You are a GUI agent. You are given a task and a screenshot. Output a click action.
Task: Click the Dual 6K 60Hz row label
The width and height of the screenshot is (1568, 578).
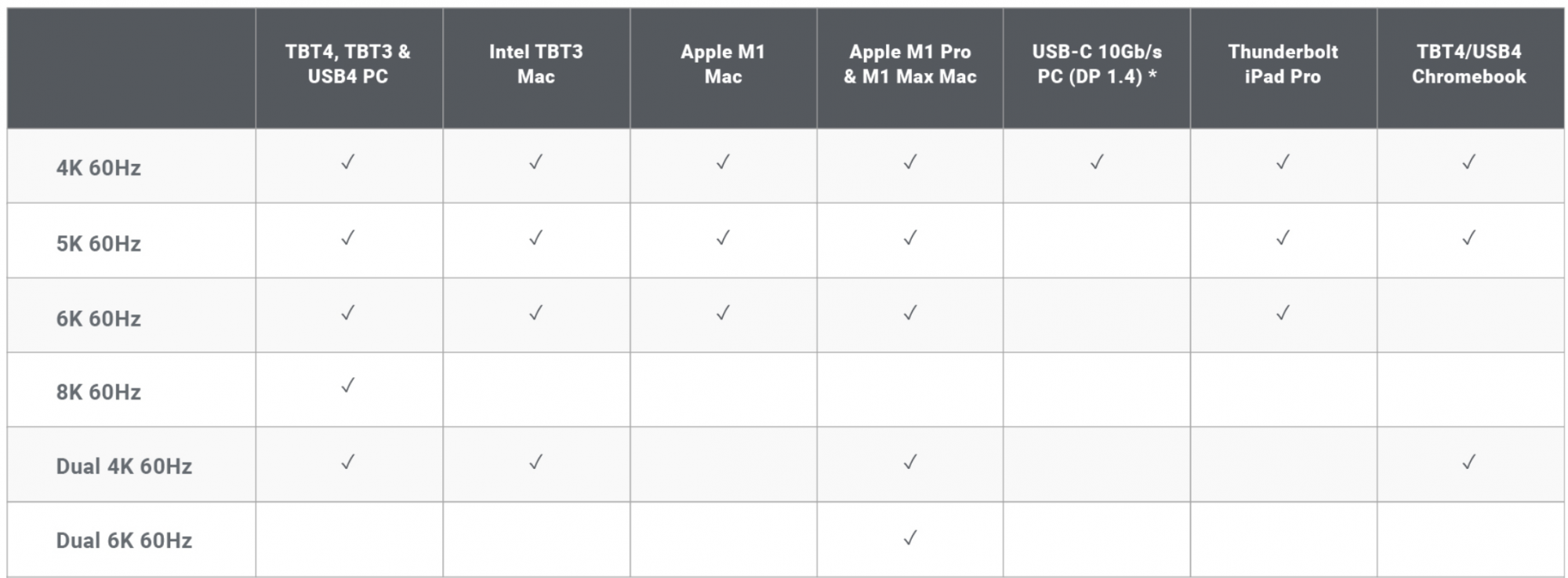(x=124, y=540)
